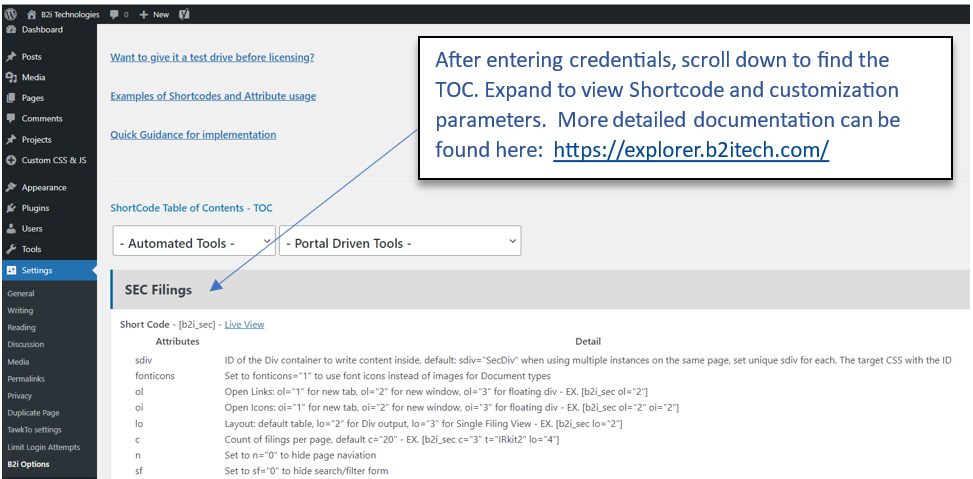Click the 'lo' attribute cell

coord(139,423)
